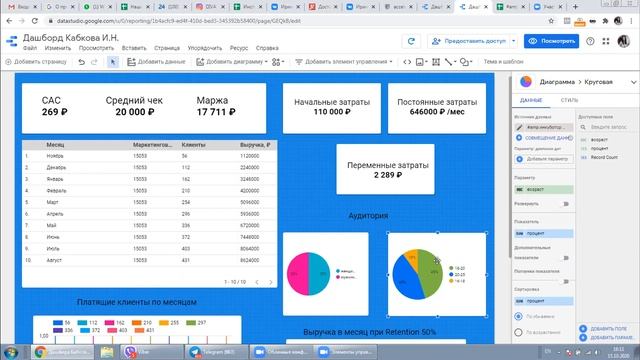Open image insert dropdown
The width and height of the screenshot is (640, 360).
(421, 62)
